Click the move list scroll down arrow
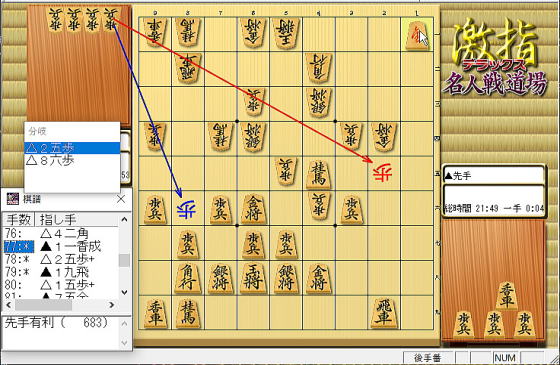560x365 pixels. [124, 292]
